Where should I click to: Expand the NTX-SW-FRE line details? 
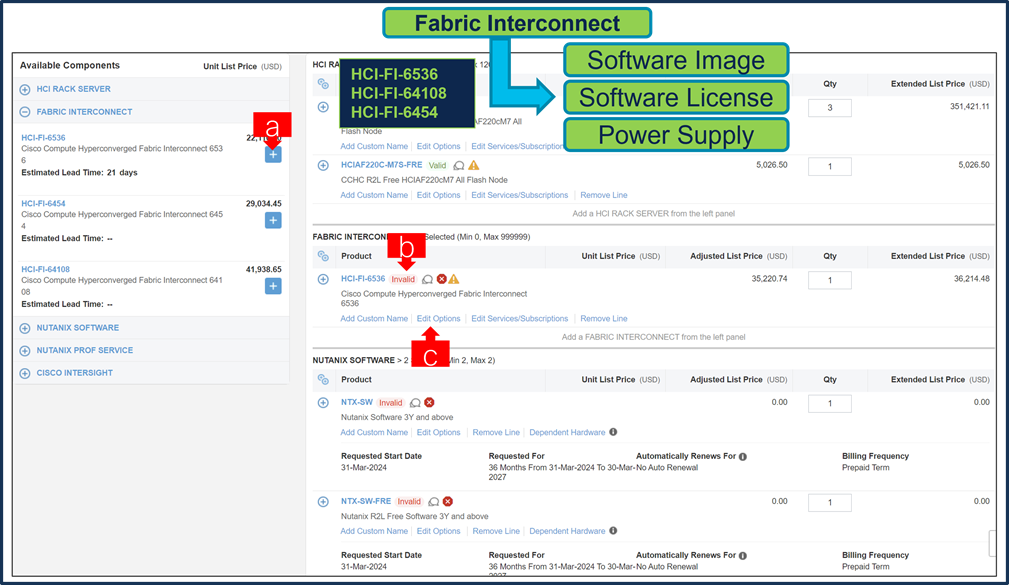coord(323,501)
